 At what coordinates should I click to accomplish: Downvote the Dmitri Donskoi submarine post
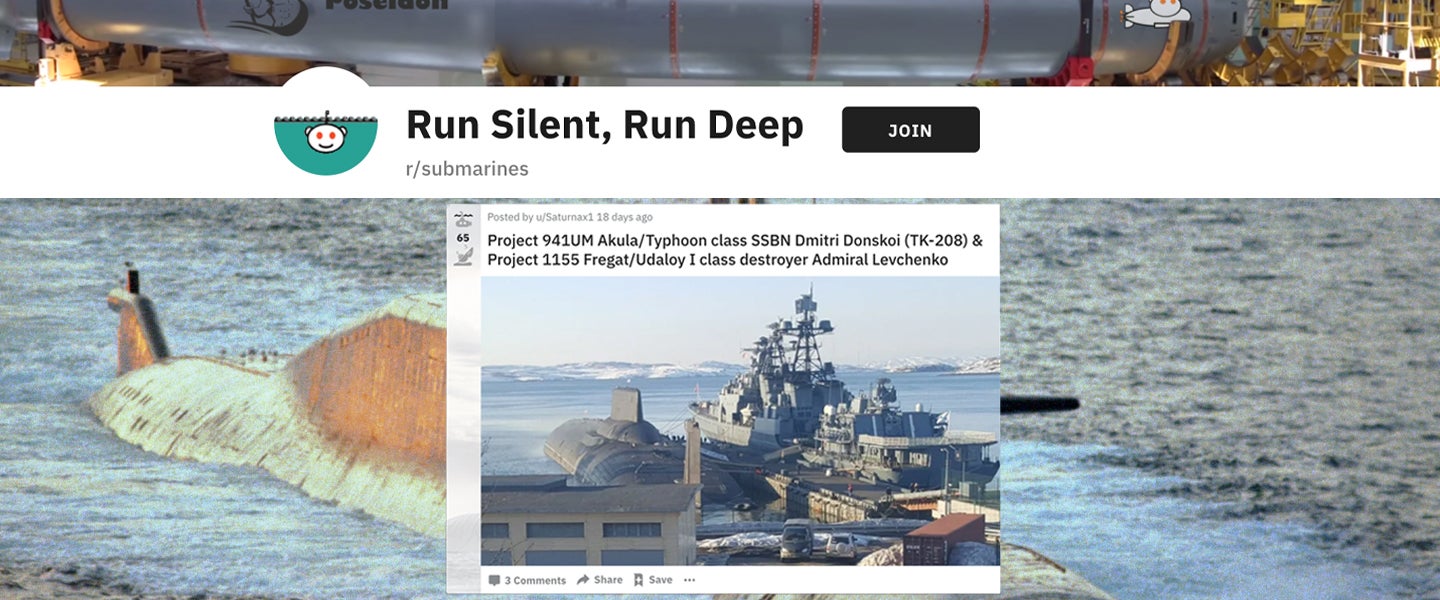pyautogui.click(x=463, y=257)
